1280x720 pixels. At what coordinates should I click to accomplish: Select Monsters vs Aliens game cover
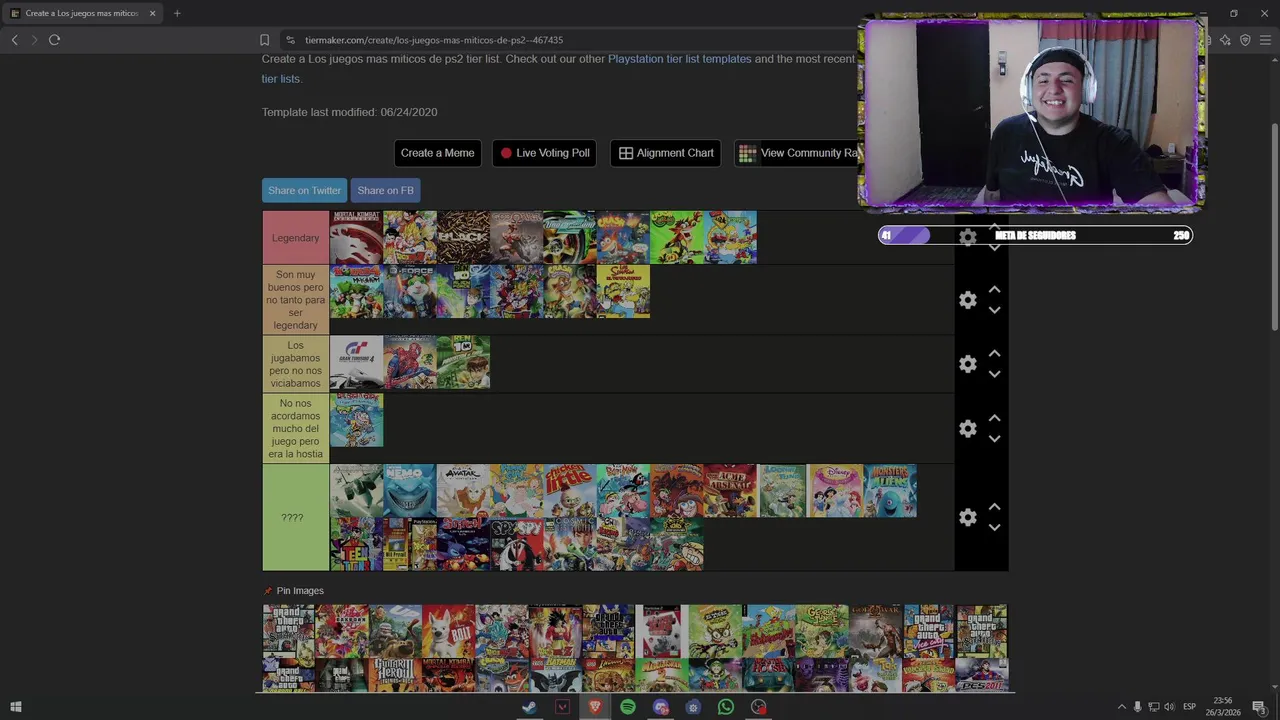click(x=890, y=491)
